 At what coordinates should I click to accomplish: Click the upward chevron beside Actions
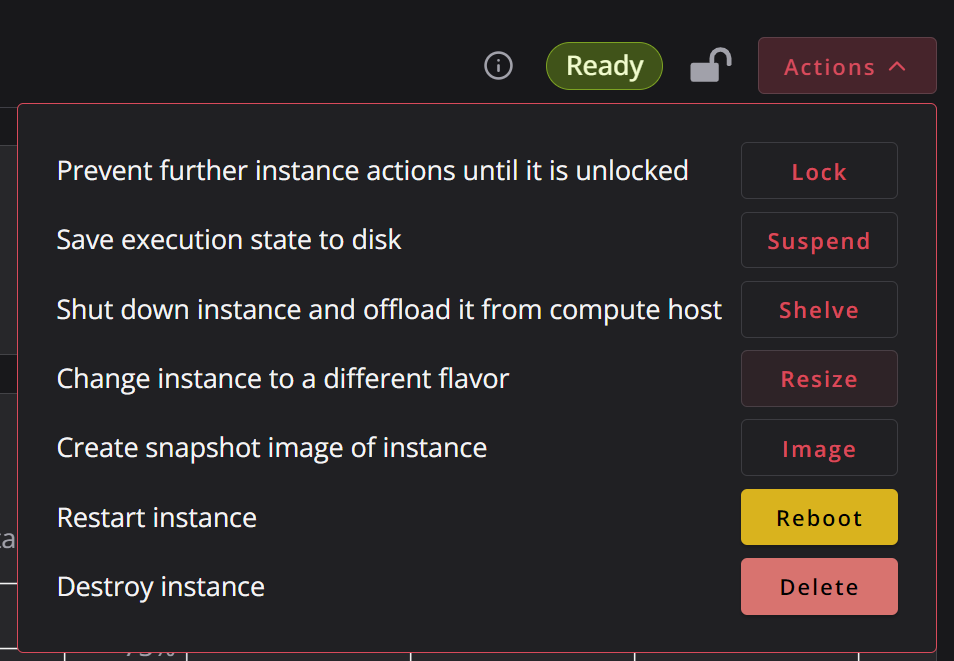tap(897, 66)
